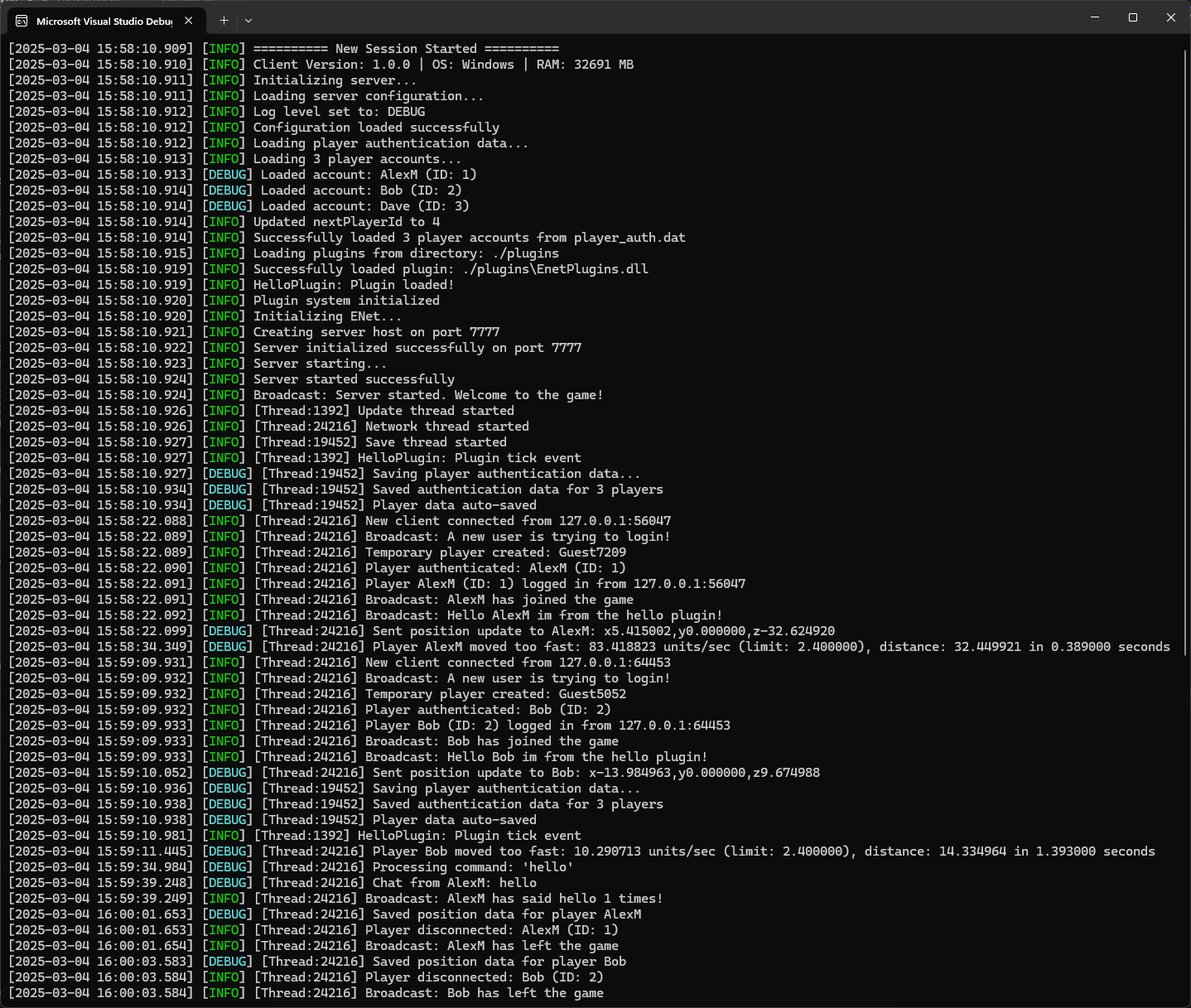Click 'Temporary player created: Guest7209' line

495,552
